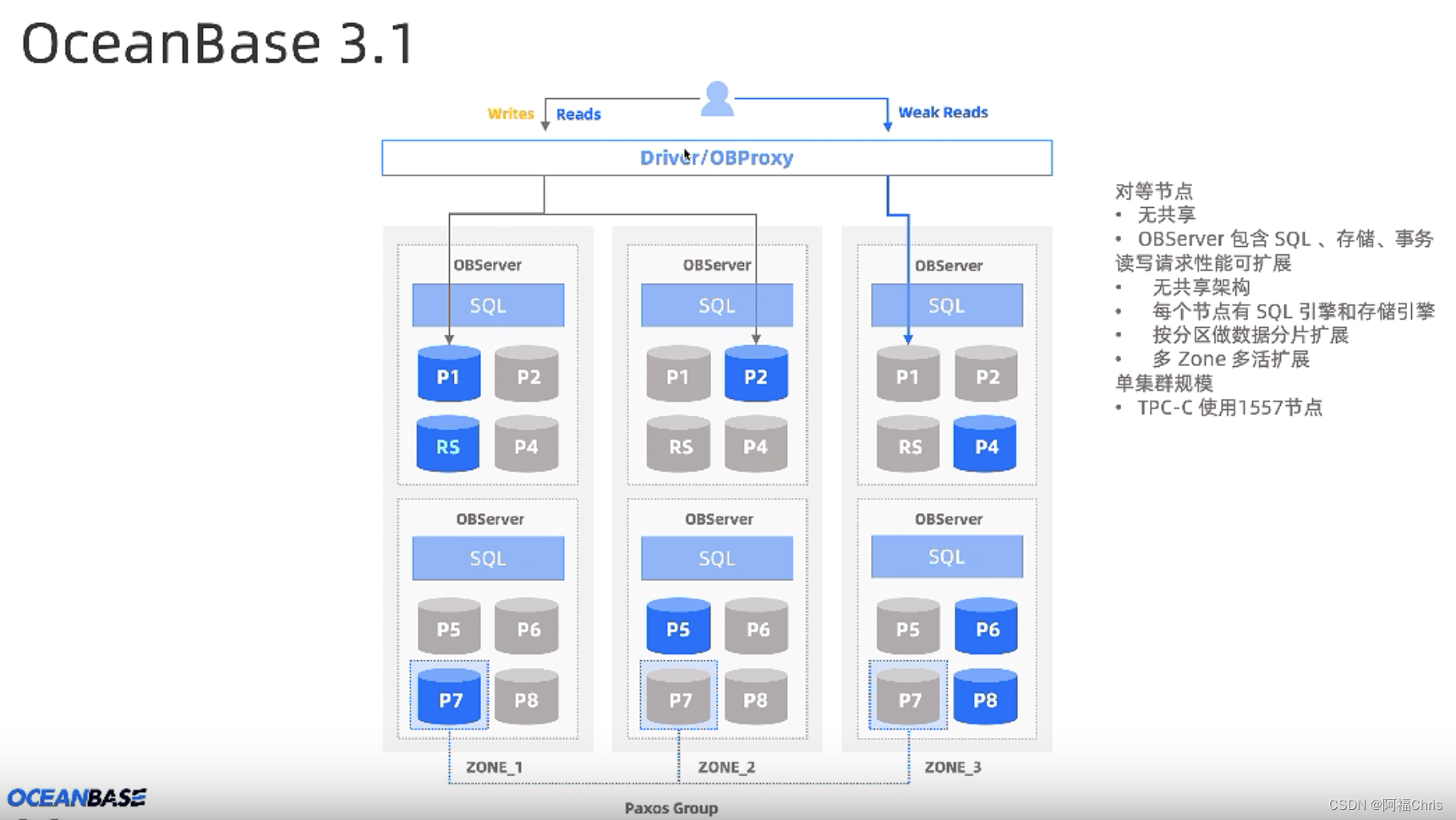Viewport: 1456px width, 820px height.
Task: Click the gray P5 cylinder in ZONE_1
Action: [x=449, y=626]
